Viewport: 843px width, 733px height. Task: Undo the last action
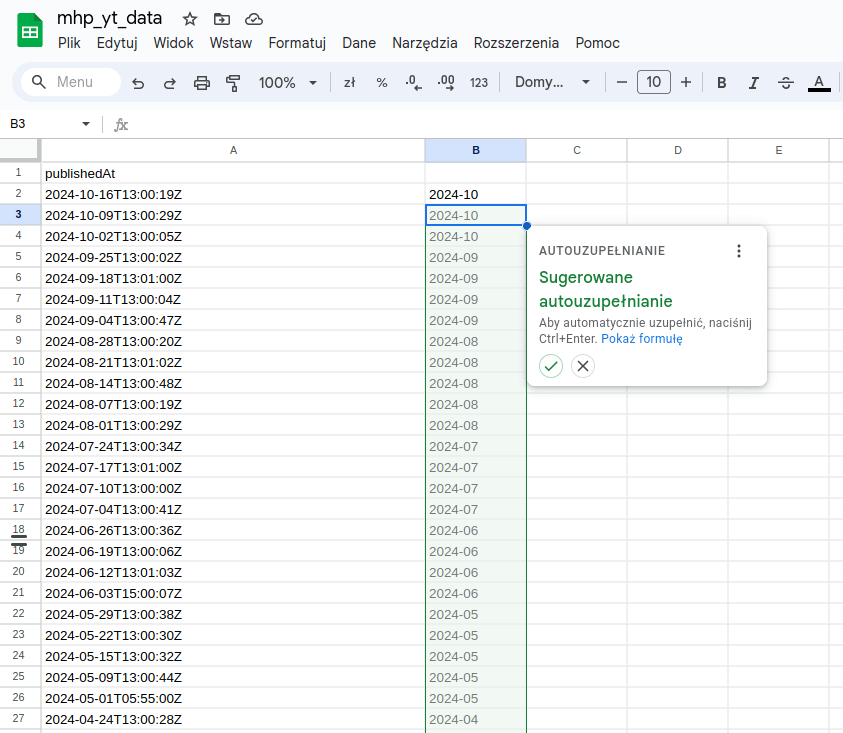(138, 82)
